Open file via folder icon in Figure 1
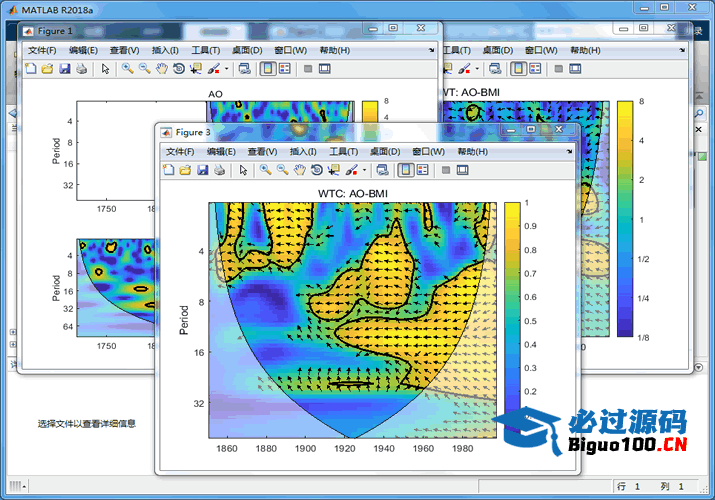The height and width of the screenshot is (500, 715). 47,69
